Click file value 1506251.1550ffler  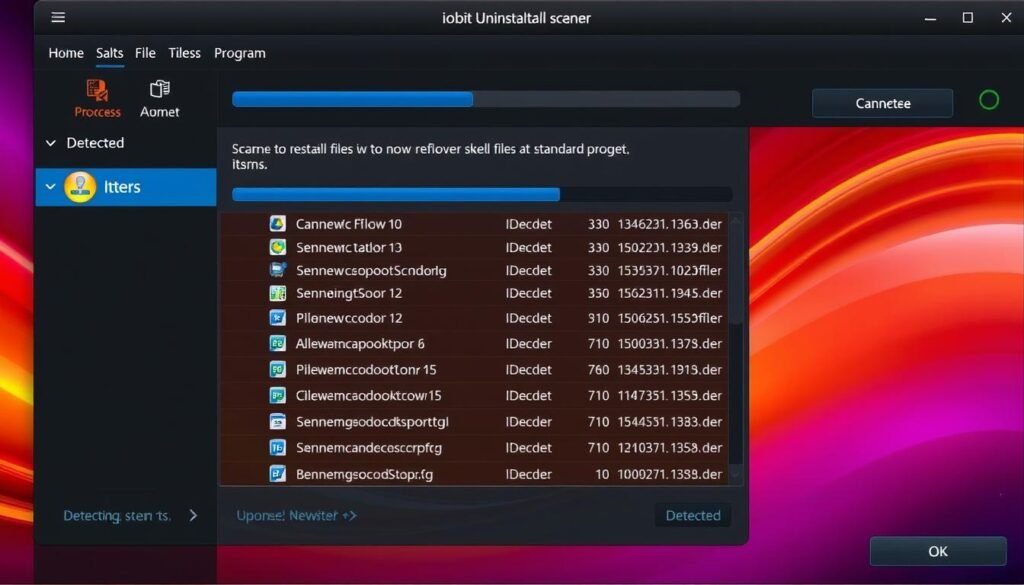669,318
